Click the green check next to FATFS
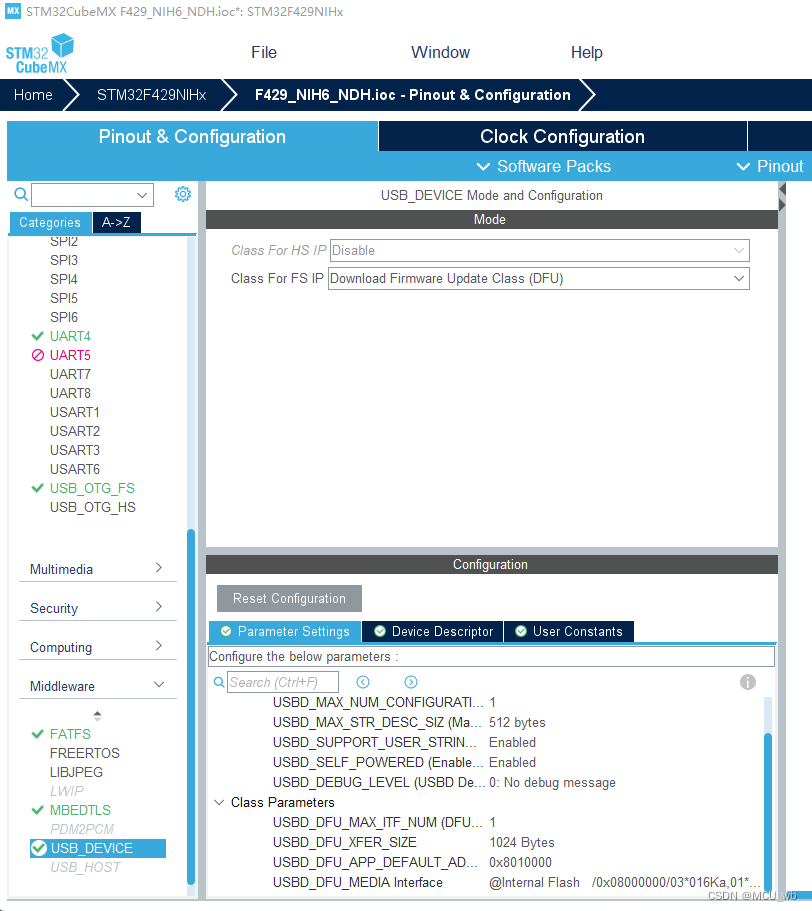Image resolution: width=812 pixels, height=911 pixels. click(38, 734)
